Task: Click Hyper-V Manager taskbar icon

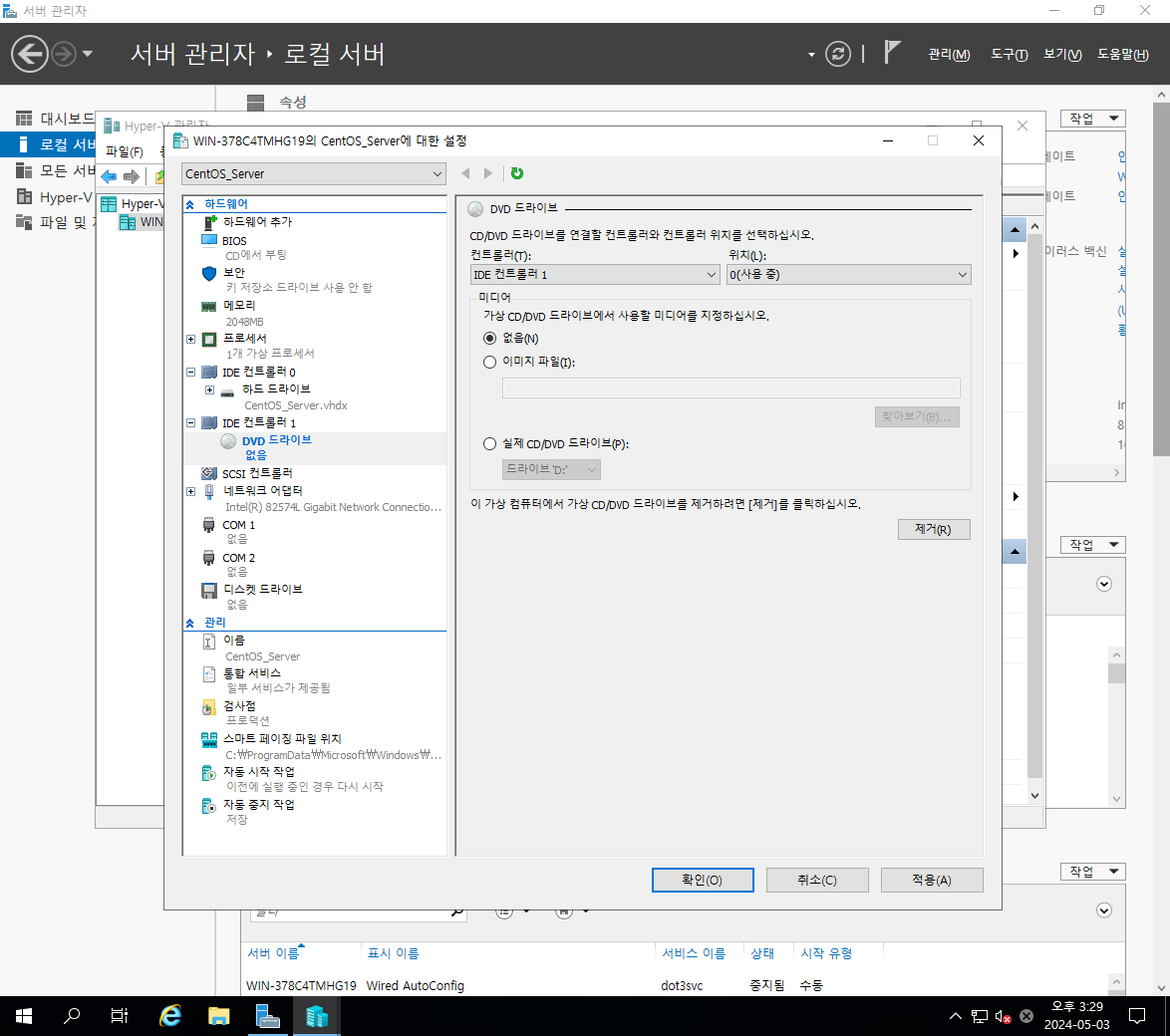Action: pos(316,1016)
